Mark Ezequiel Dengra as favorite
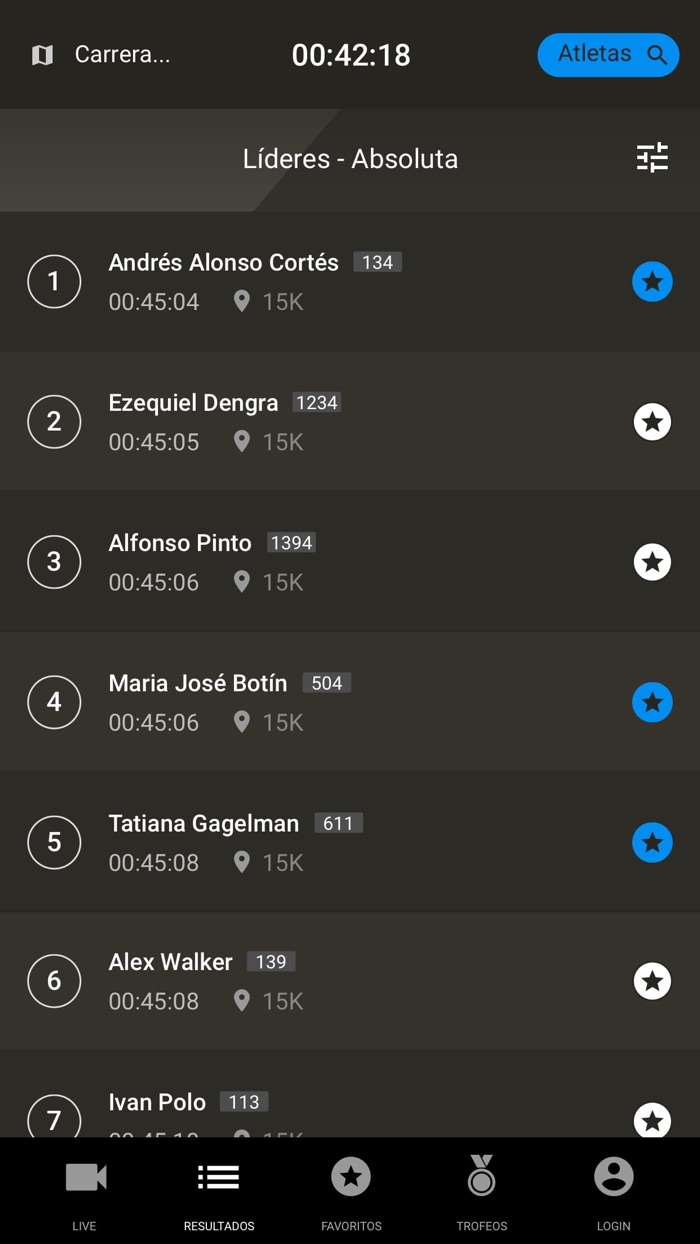700x1244 pixels. (652, 422)
